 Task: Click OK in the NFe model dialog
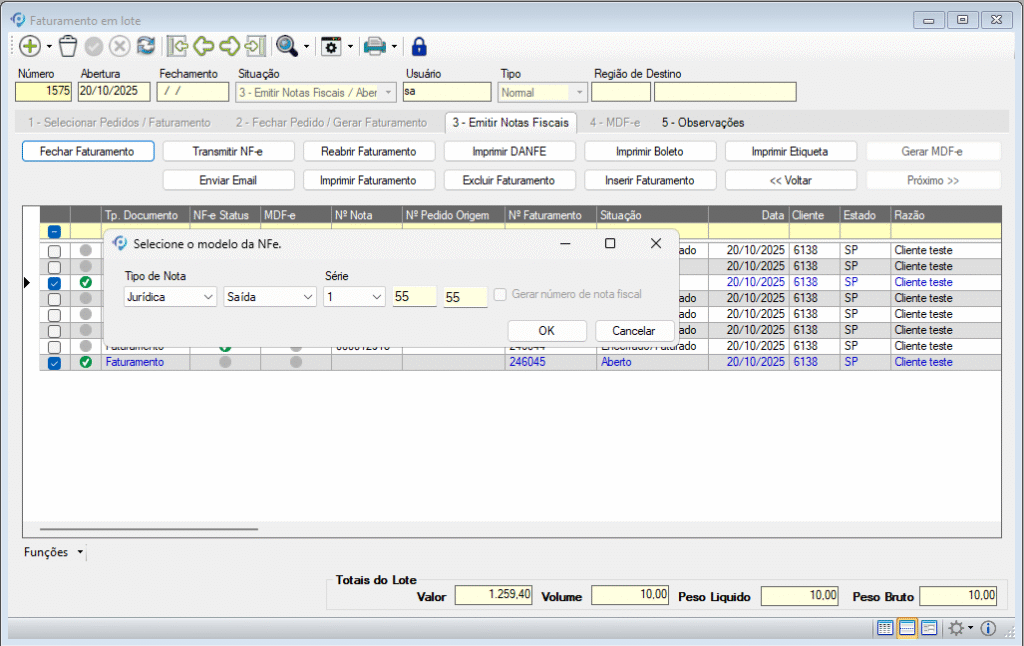(x=546, y=331)
